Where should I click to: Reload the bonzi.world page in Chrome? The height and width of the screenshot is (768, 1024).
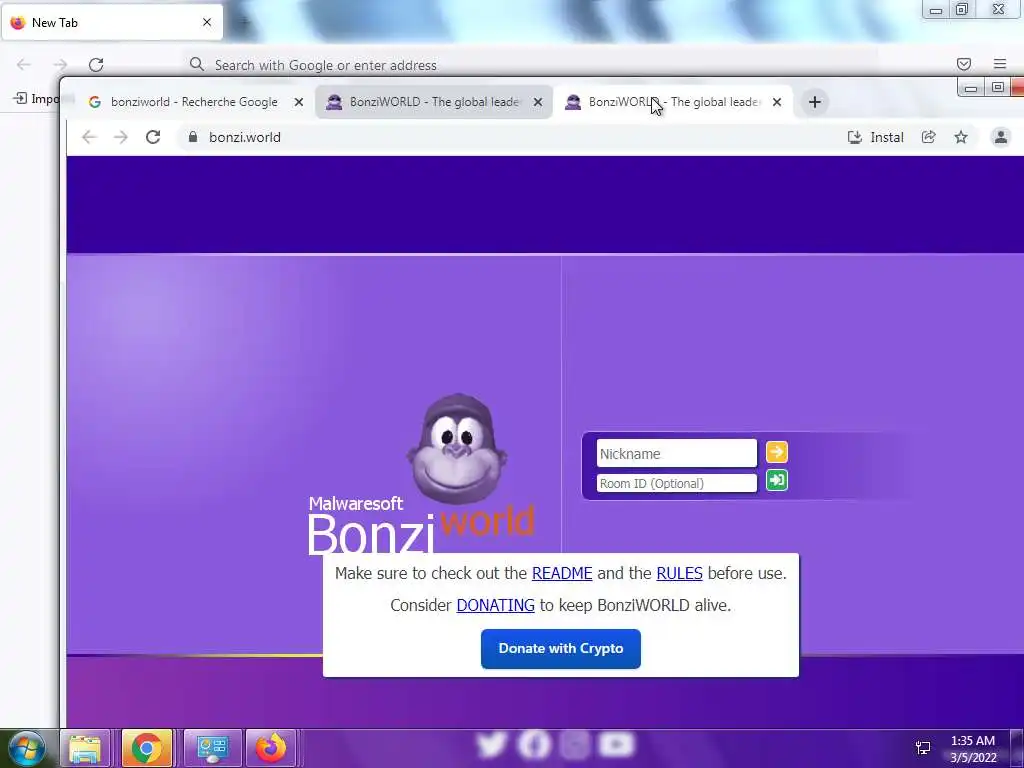[x=153, y=137]
